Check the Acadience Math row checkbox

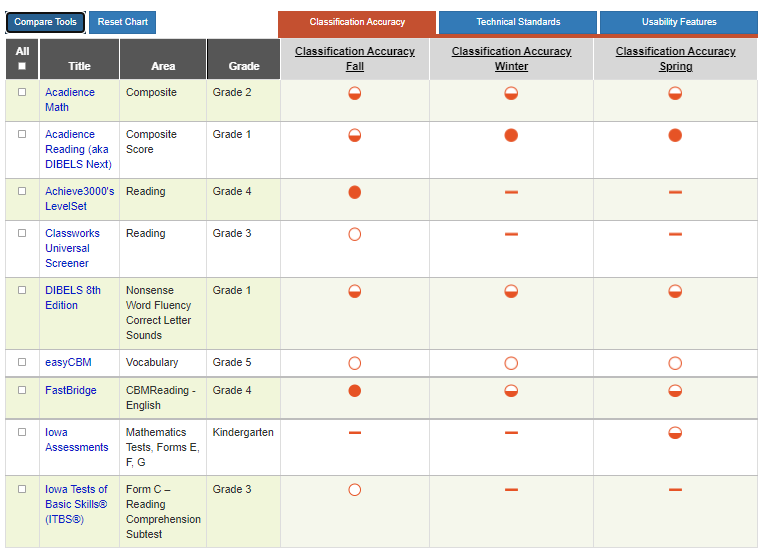click(x=22, y=92)
